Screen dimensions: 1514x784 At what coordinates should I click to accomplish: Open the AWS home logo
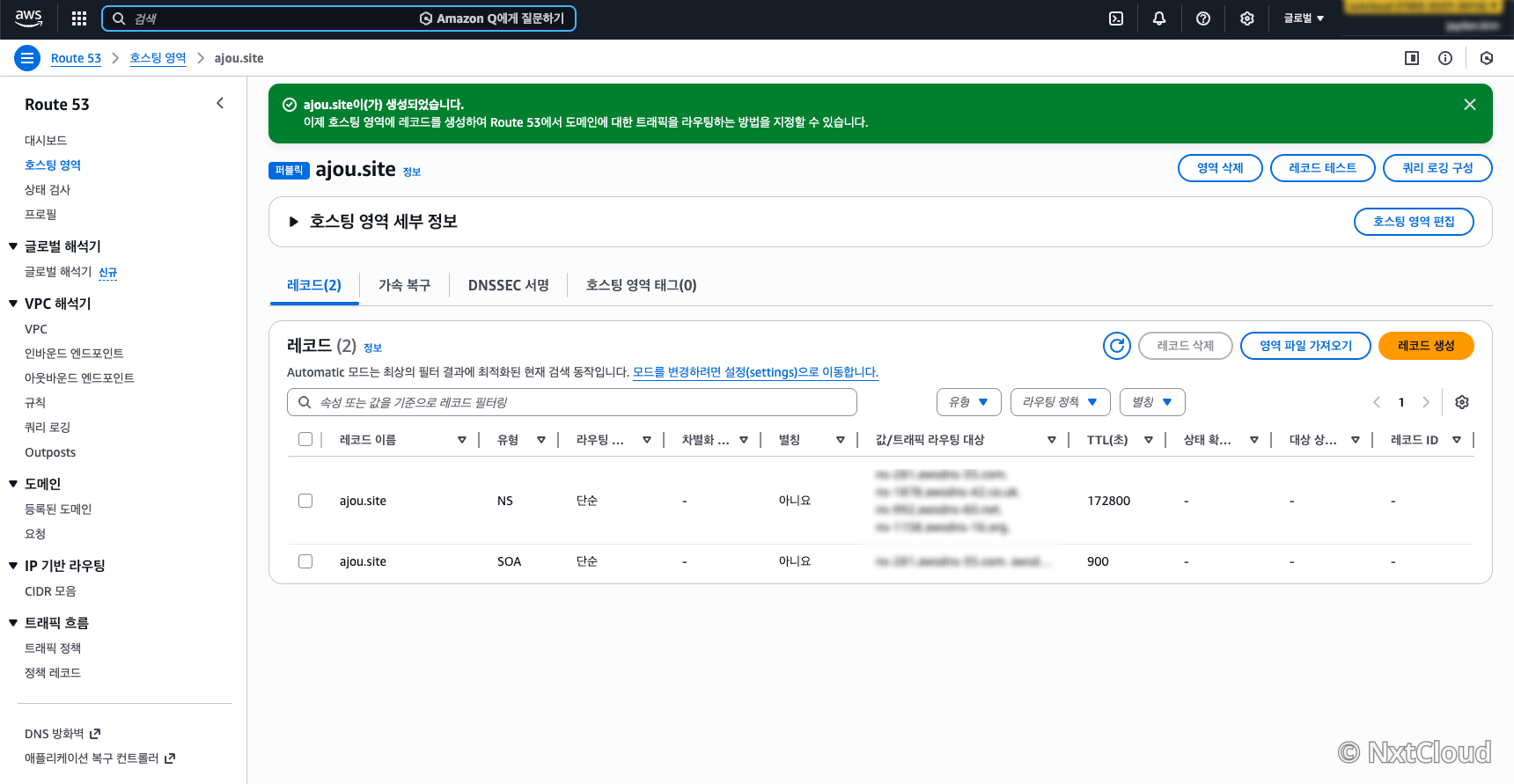tap(29, 18)
